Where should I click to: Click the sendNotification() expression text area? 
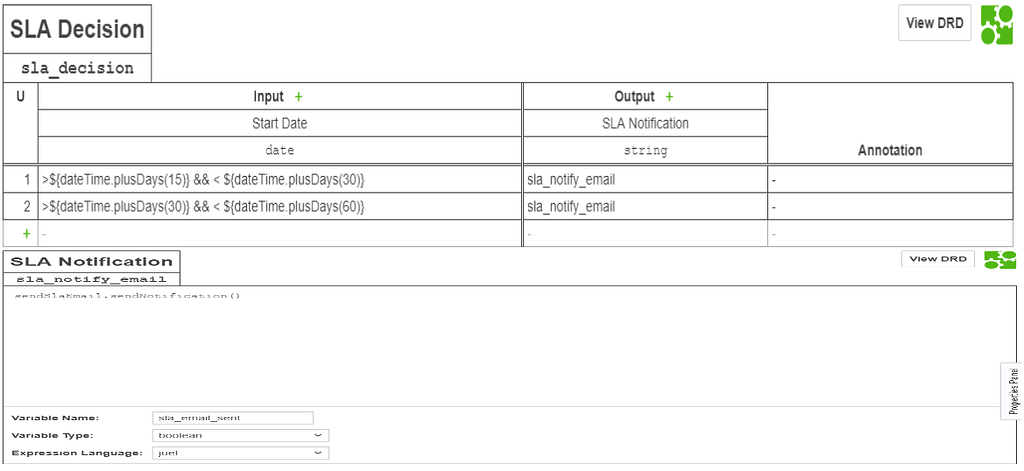500,345
